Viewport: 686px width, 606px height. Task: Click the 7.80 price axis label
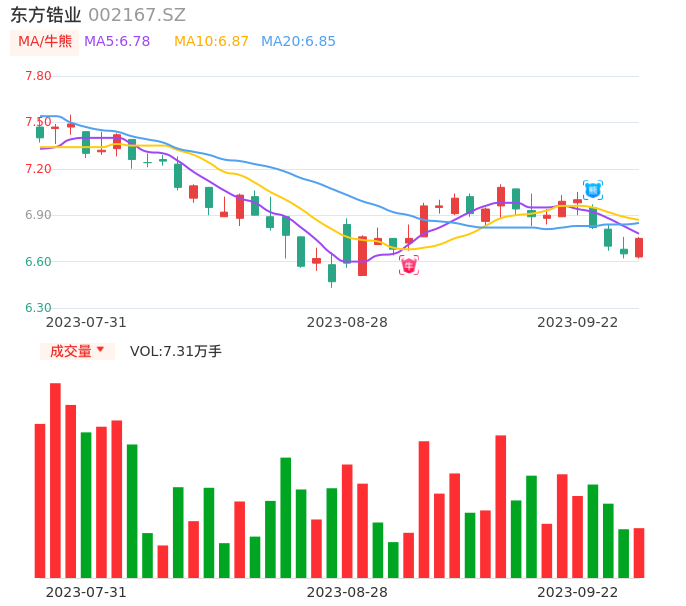click(38, 76)
